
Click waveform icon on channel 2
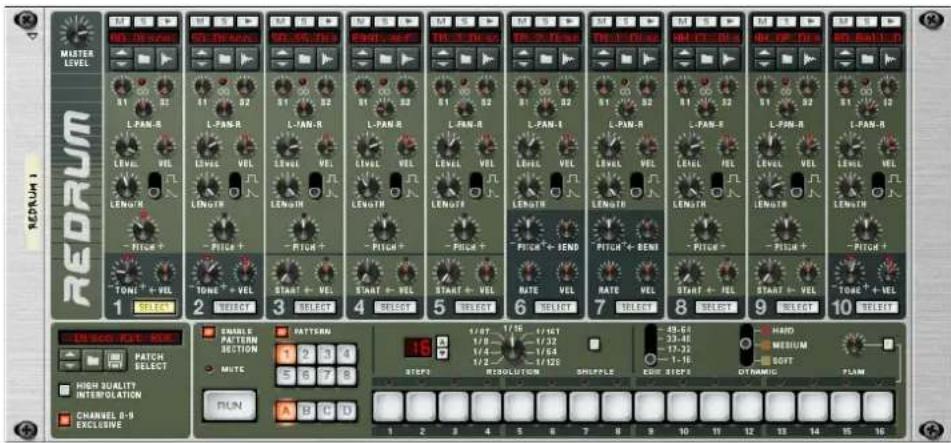[x=247, y=59]
